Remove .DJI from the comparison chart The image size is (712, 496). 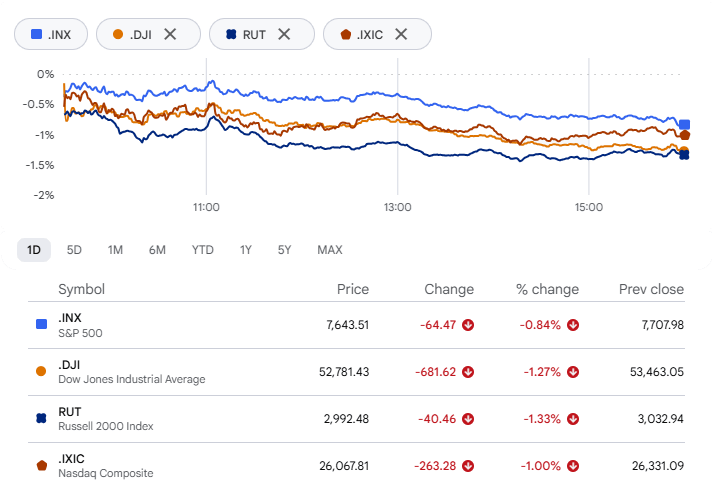[170, 34]
